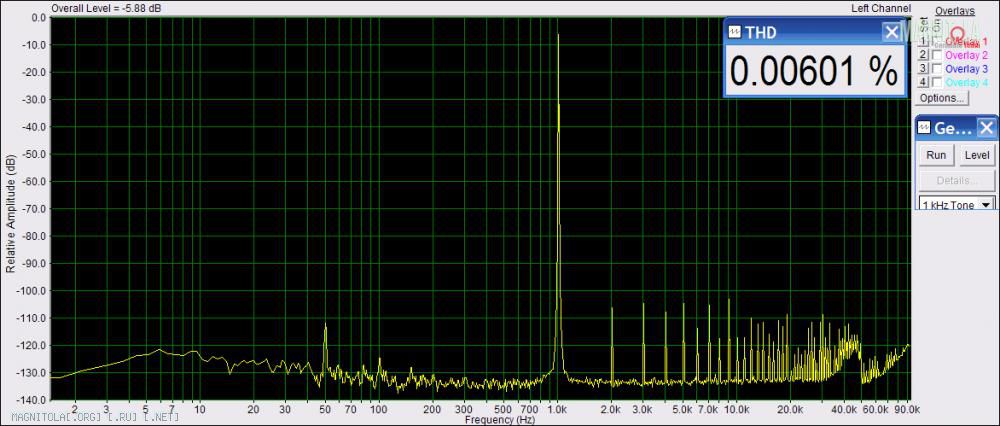Click the Left Channel label
This screenshot has width=1000, height=426.
(x=879, y=8)
